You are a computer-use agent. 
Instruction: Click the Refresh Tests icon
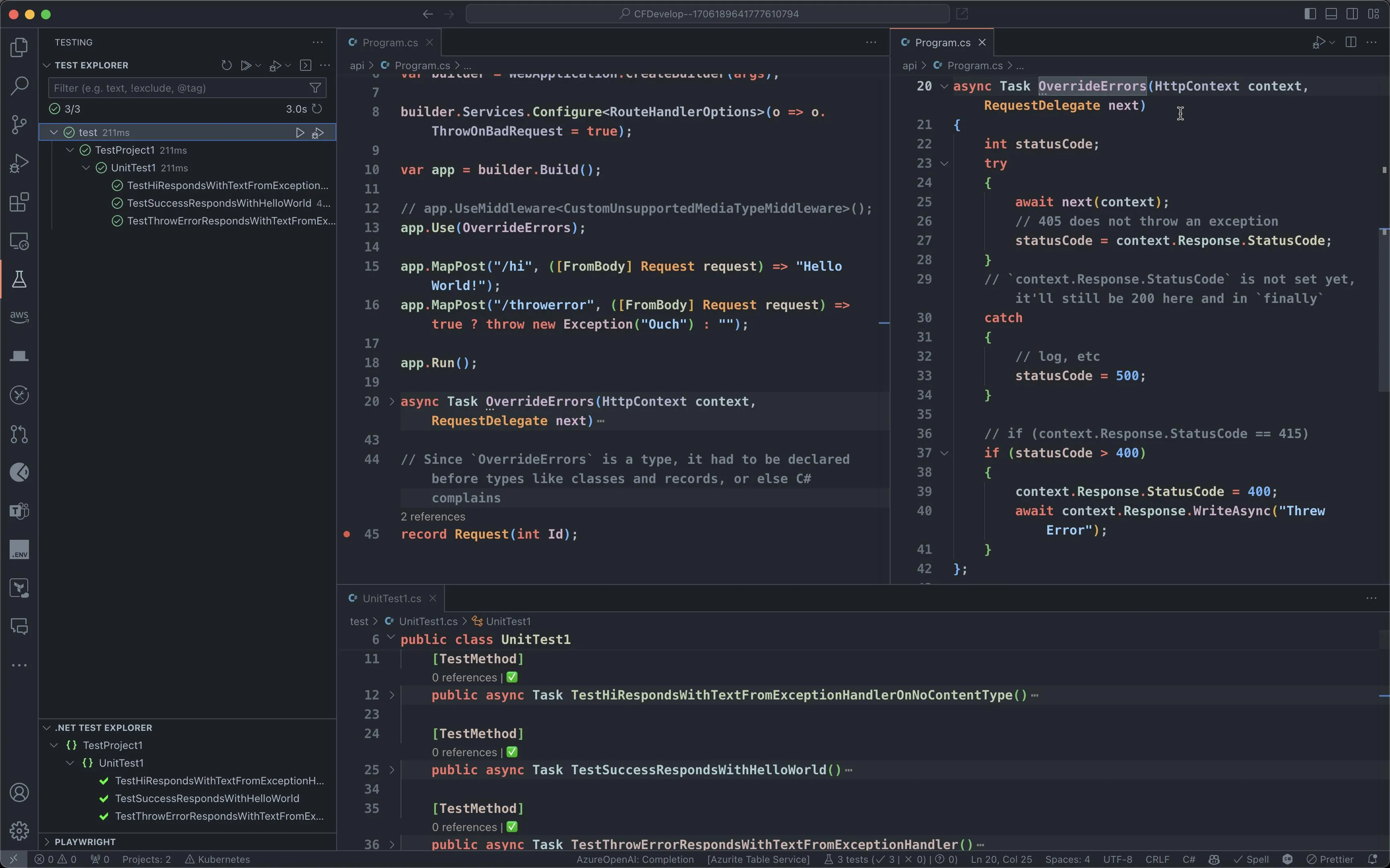[x=227, y=66]
